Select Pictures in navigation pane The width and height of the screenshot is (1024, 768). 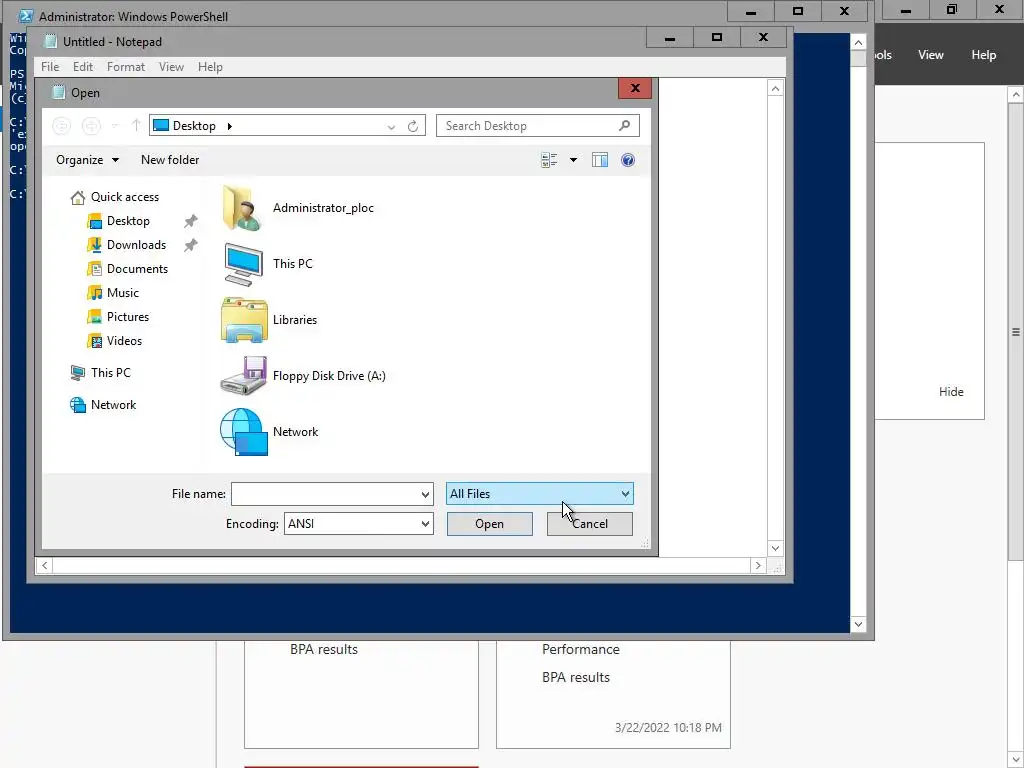pos(118,317)
